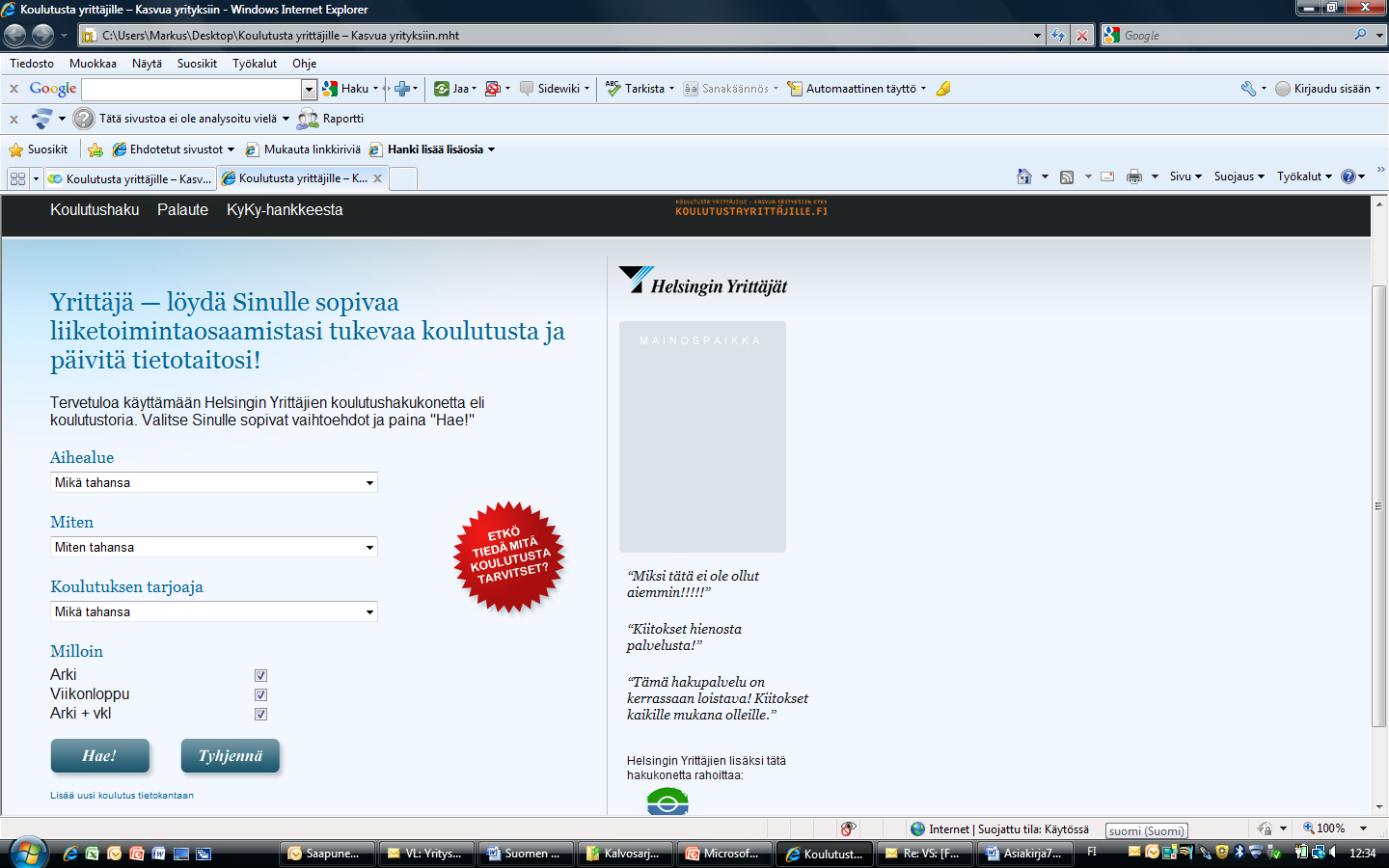The height and width of the screenshot is (868, 1389).
Task: Expand the Google toolbar search box dropdown
Action: click(x=309, y=90)
